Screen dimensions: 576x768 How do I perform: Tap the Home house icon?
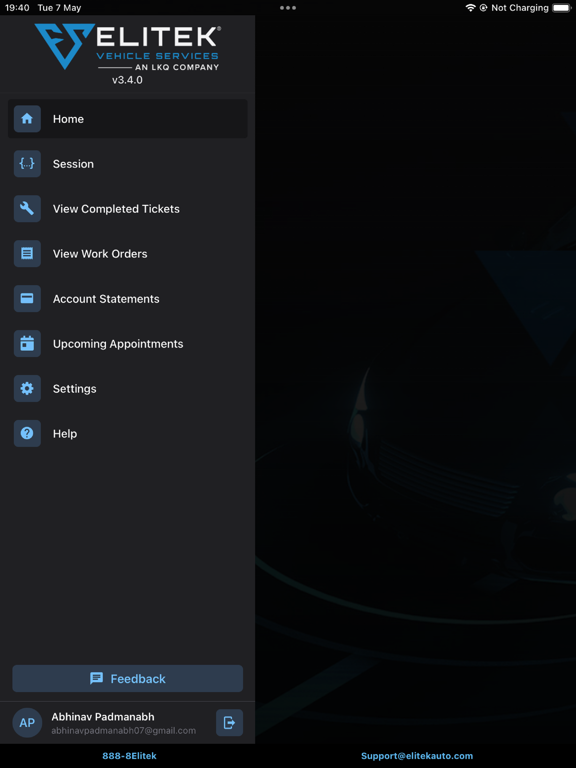pyautogui.click(x=27, y=119)
